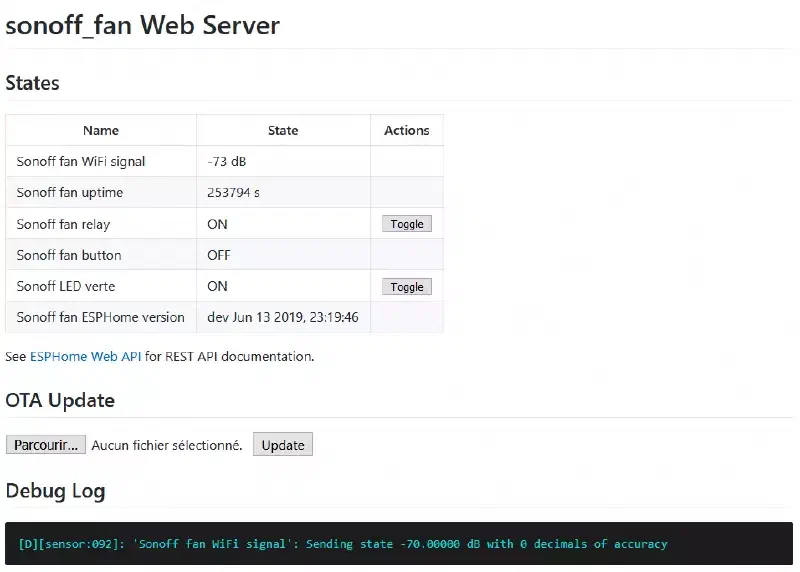The width and height of the screenshot is (800, 572).
Task: Select the 'dev Jun 13 2019, 23:19:46' version value
Action: click(283, 317)
